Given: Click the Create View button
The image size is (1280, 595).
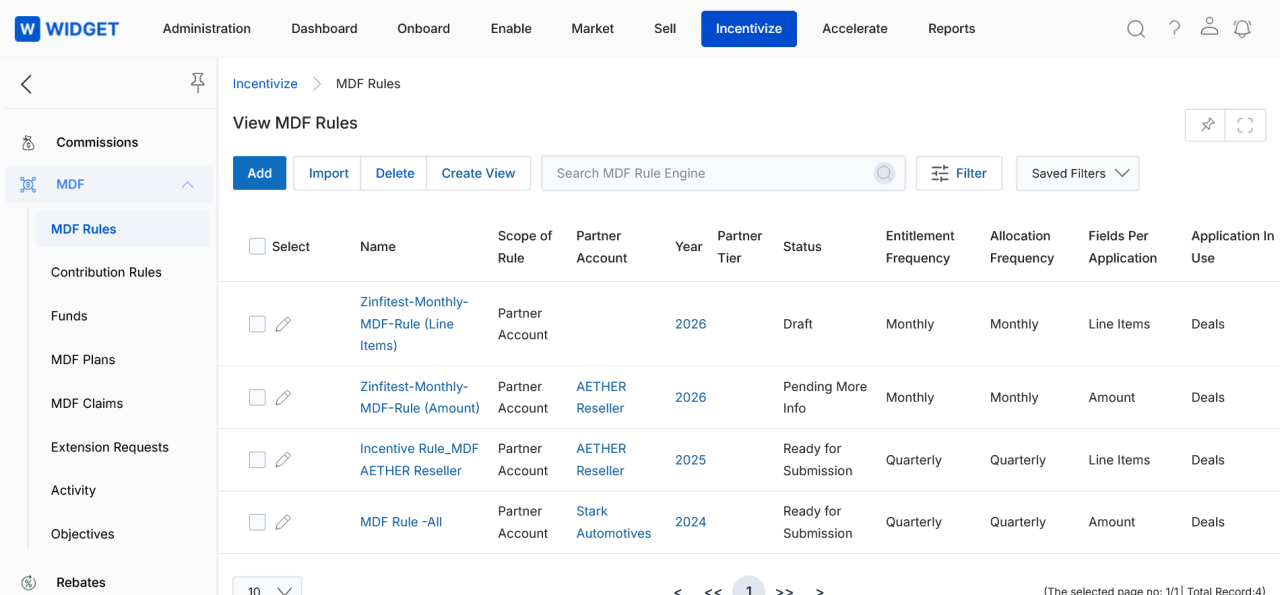Looking at the screenshot, I should pyautogui.click(x=479, y=173).
